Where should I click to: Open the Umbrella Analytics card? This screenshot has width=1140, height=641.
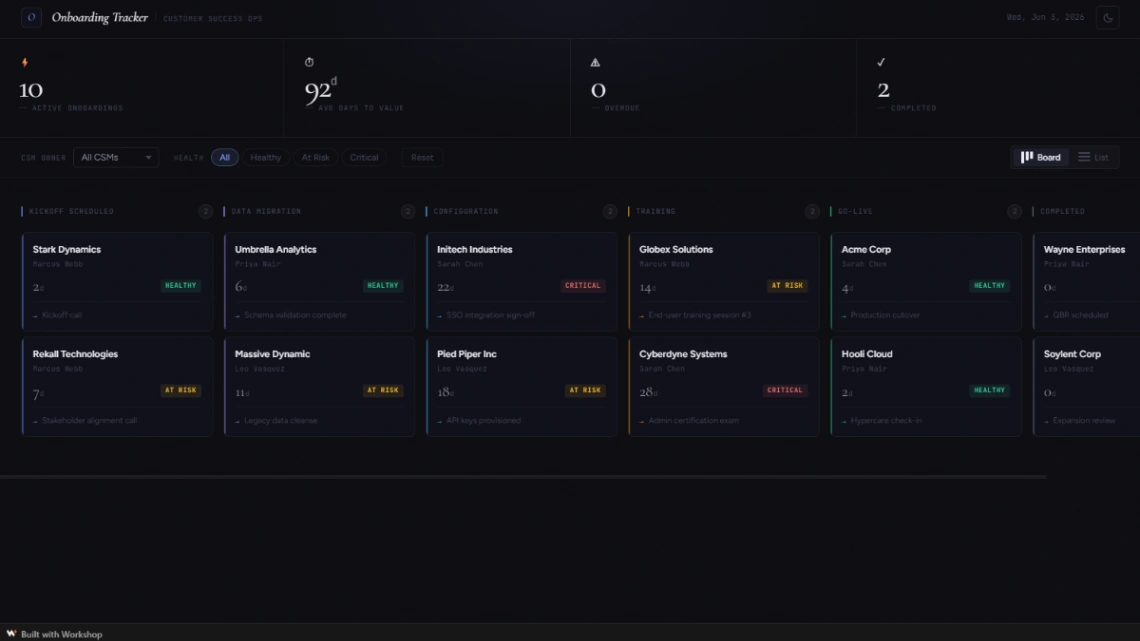(319, 282)
